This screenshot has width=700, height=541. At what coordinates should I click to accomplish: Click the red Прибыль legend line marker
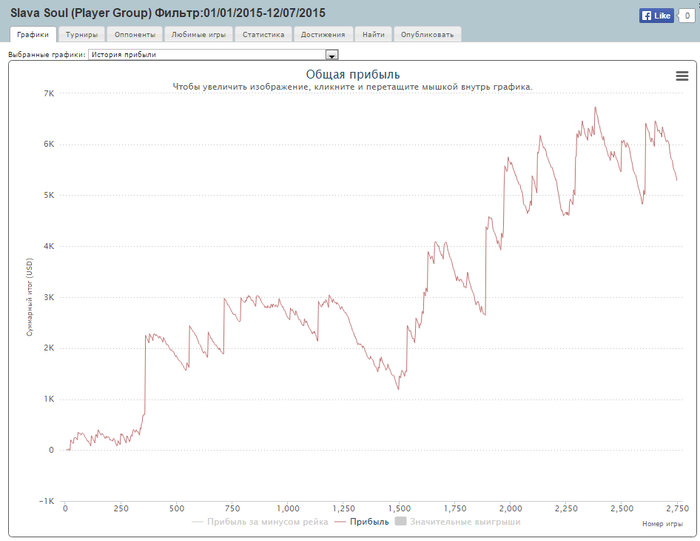pyautogui.click(x=340, y=522)
